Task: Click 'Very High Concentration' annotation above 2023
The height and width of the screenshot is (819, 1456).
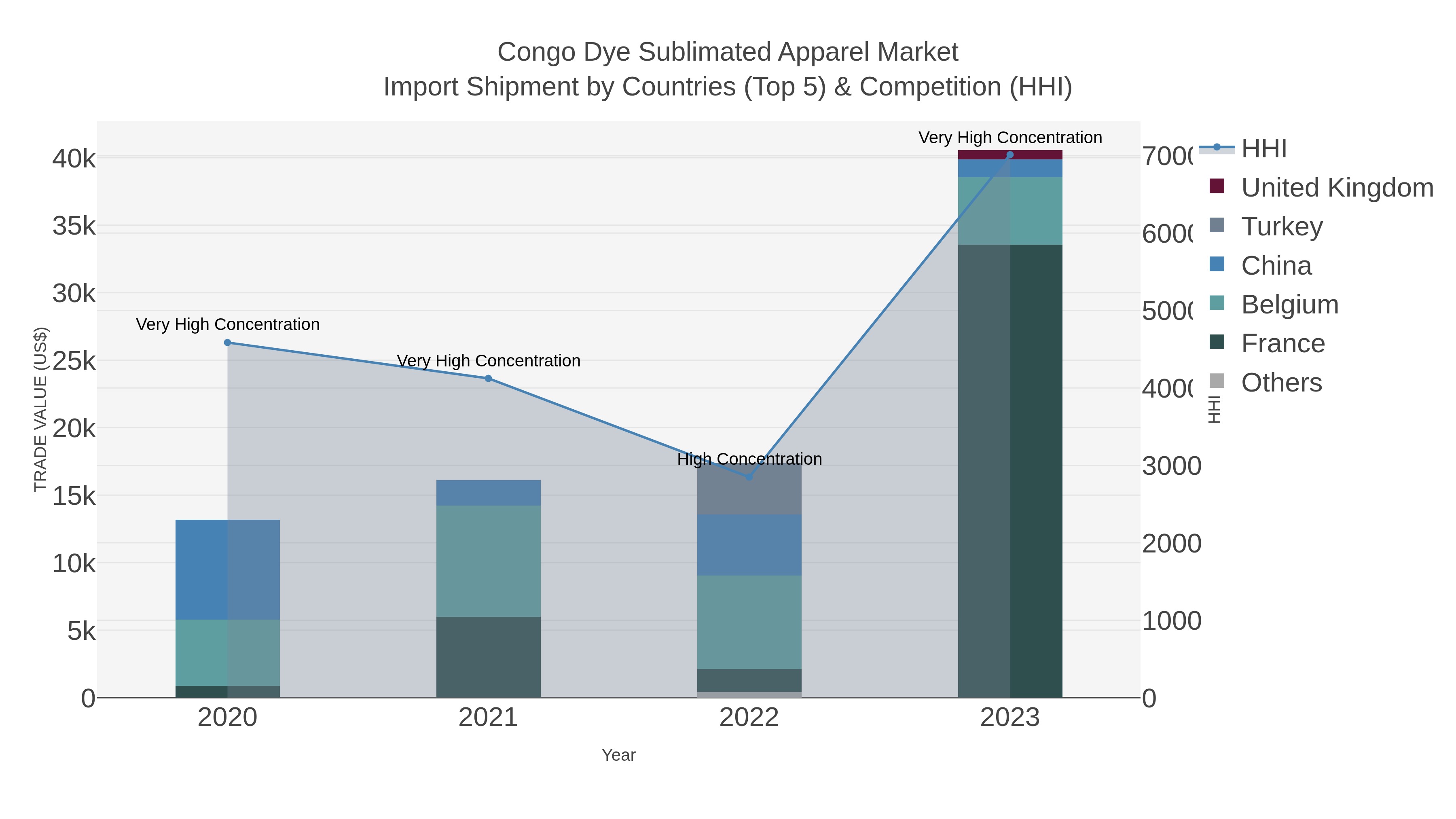Action: [1010, 138]
